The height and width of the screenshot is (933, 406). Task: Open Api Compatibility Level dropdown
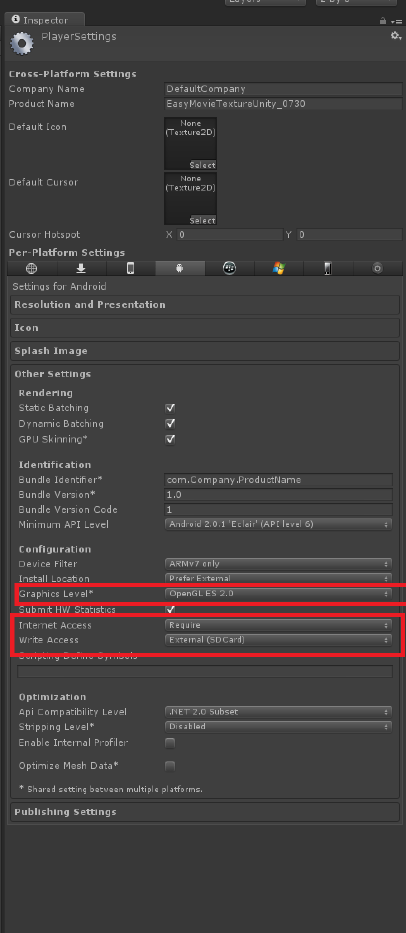click(278, 712)
